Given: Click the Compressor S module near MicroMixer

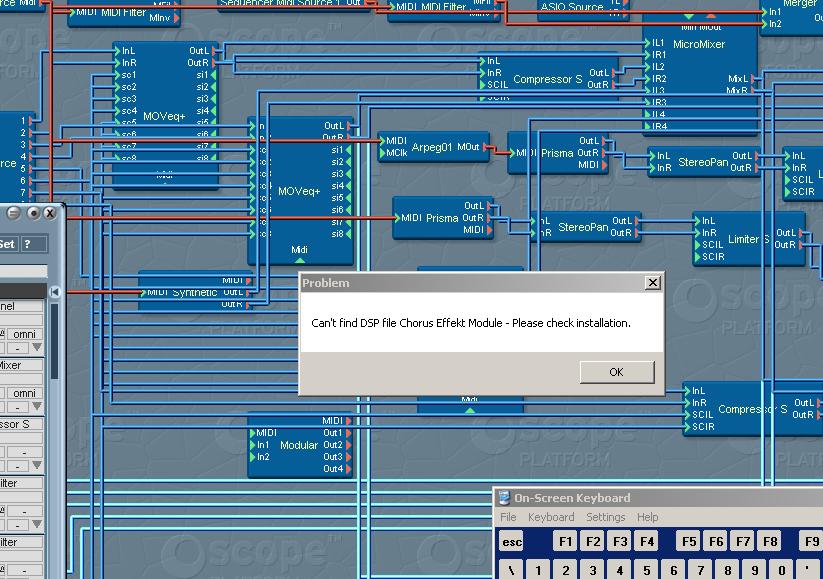Looking at the screenshot, I should tap(547, 79).
